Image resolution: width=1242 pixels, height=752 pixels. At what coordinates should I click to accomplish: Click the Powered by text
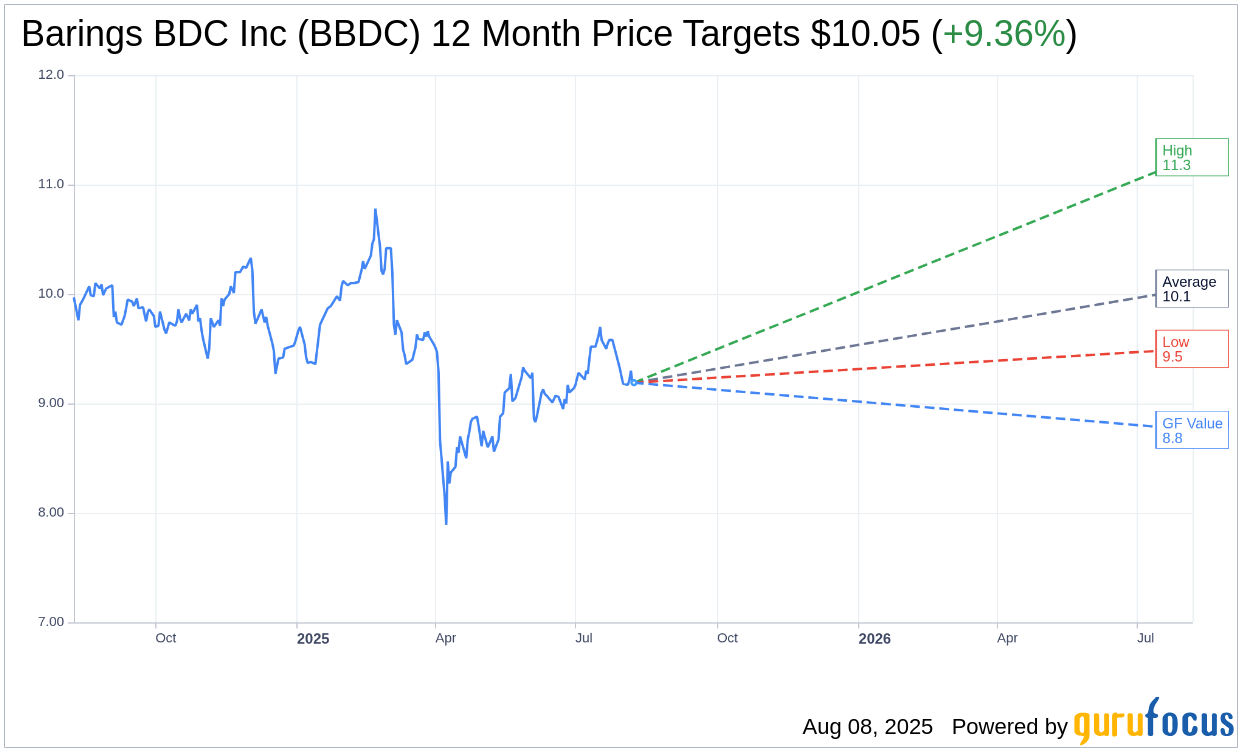[1009, 727]
